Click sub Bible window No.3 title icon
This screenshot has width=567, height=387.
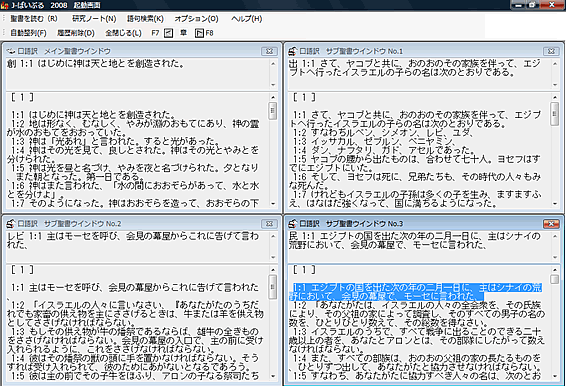(x=293, y=224)
